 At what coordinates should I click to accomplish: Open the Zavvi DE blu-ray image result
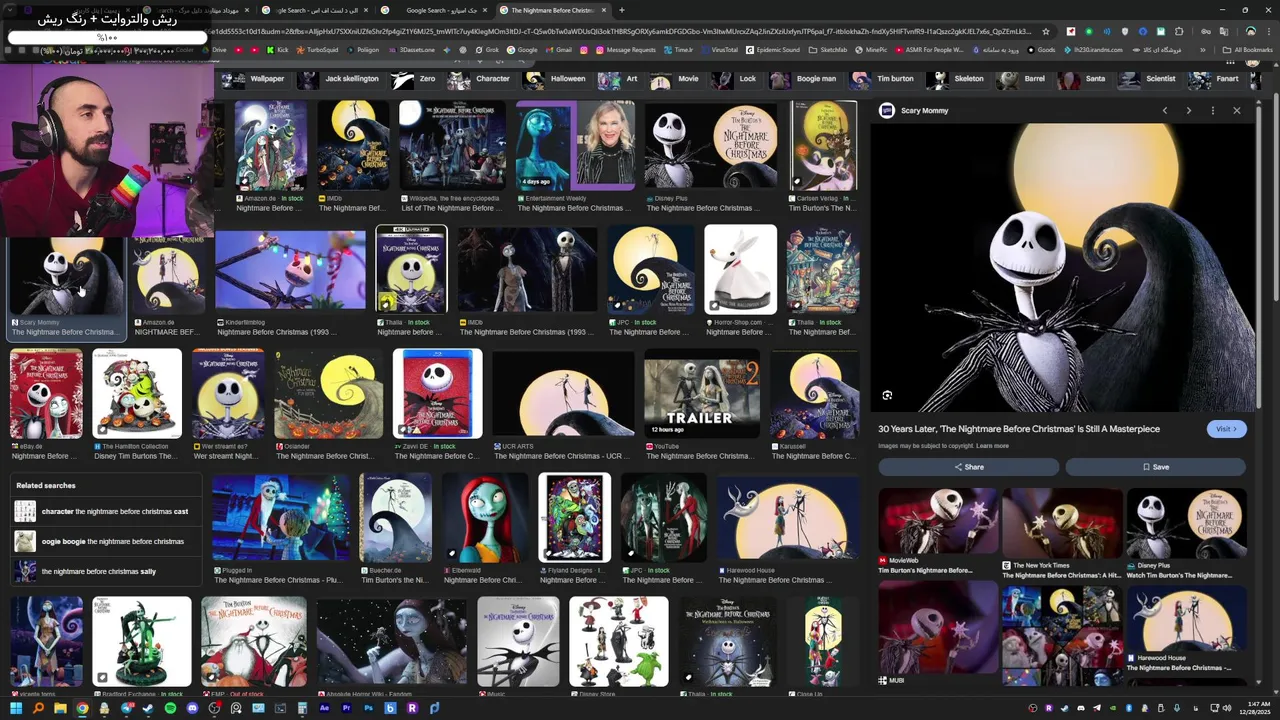coord(437,394)
